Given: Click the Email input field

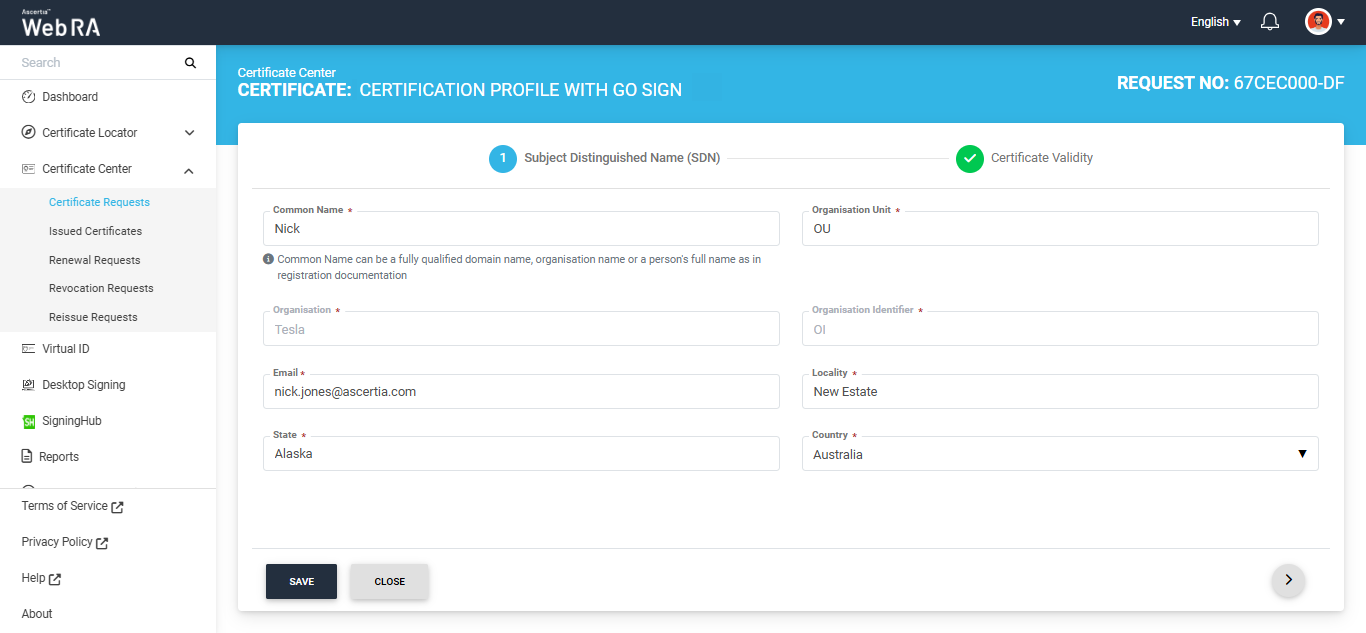Looking at the screenshot, I should (x=520, y=392).
